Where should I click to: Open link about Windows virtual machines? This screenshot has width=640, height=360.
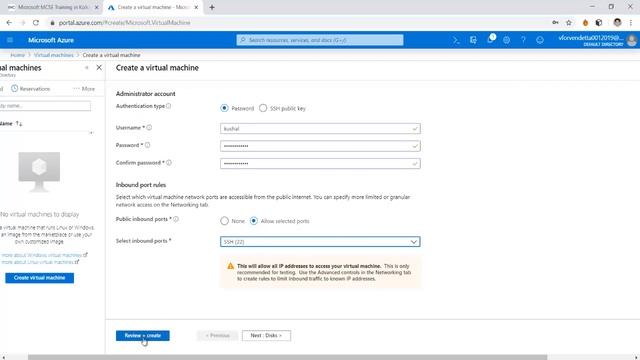[44, 255]
